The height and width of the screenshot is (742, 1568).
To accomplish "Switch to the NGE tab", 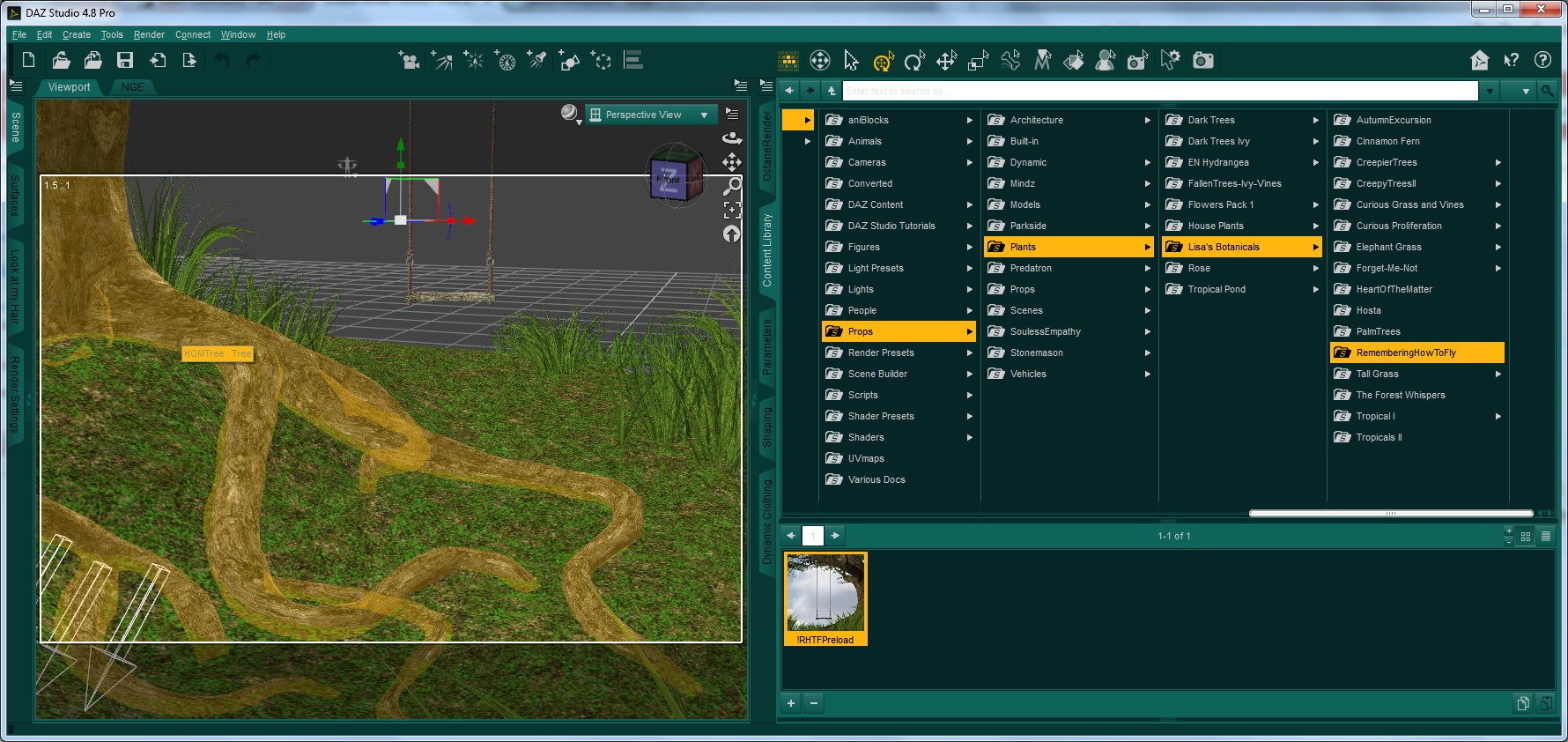I will click(132, 87).
